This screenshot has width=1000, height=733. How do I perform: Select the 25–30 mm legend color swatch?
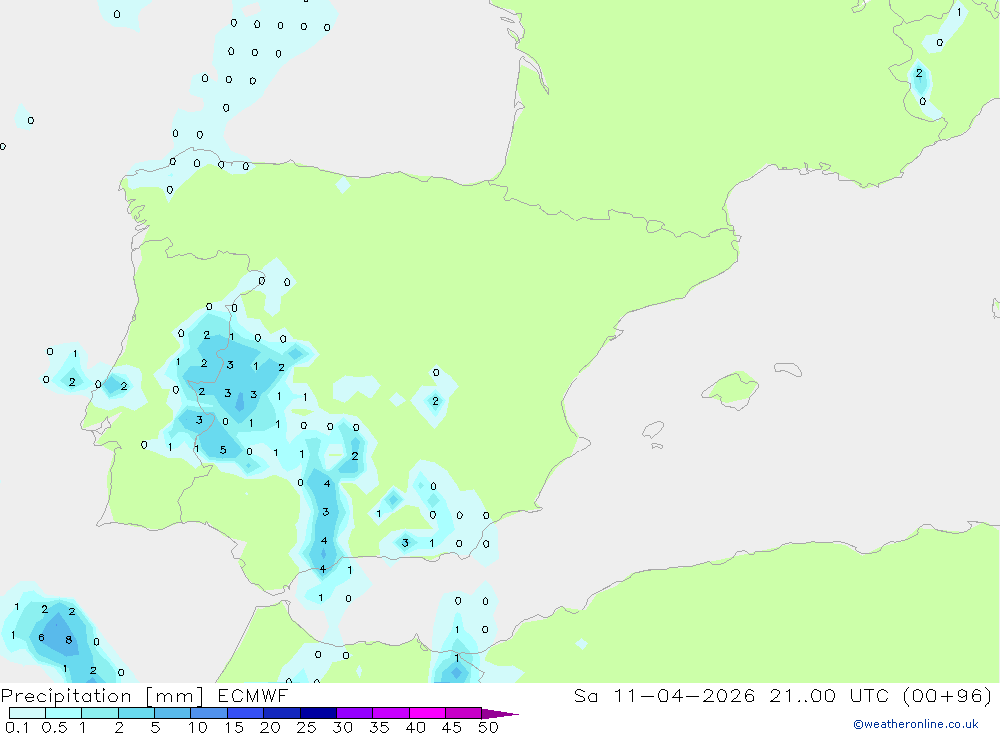(318, 713)
